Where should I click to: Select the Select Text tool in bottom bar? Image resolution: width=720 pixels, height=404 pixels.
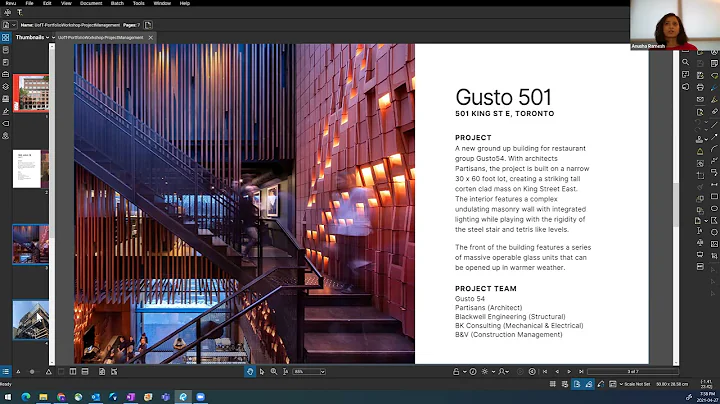[286, 371]
